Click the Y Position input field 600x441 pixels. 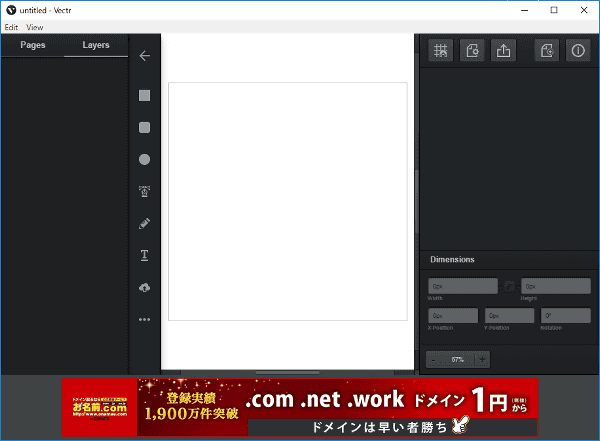(509, 315)
